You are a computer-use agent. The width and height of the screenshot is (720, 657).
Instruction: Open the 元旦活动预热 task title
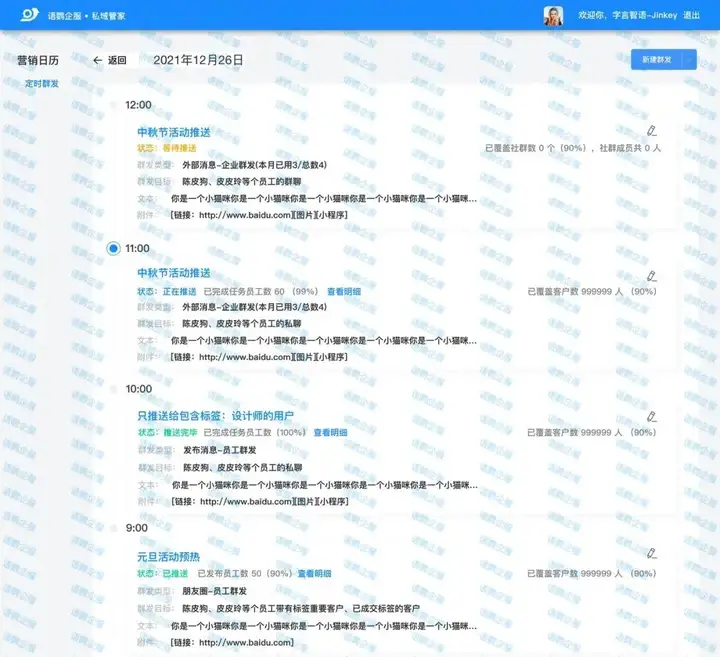[x=168, y=555]
